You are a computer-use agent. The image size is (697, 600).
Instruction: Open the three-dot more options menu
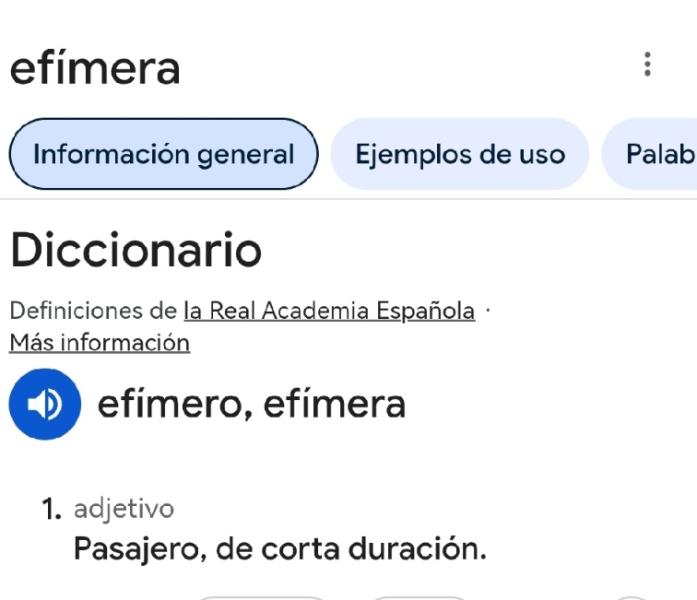(x=647, y=64)
